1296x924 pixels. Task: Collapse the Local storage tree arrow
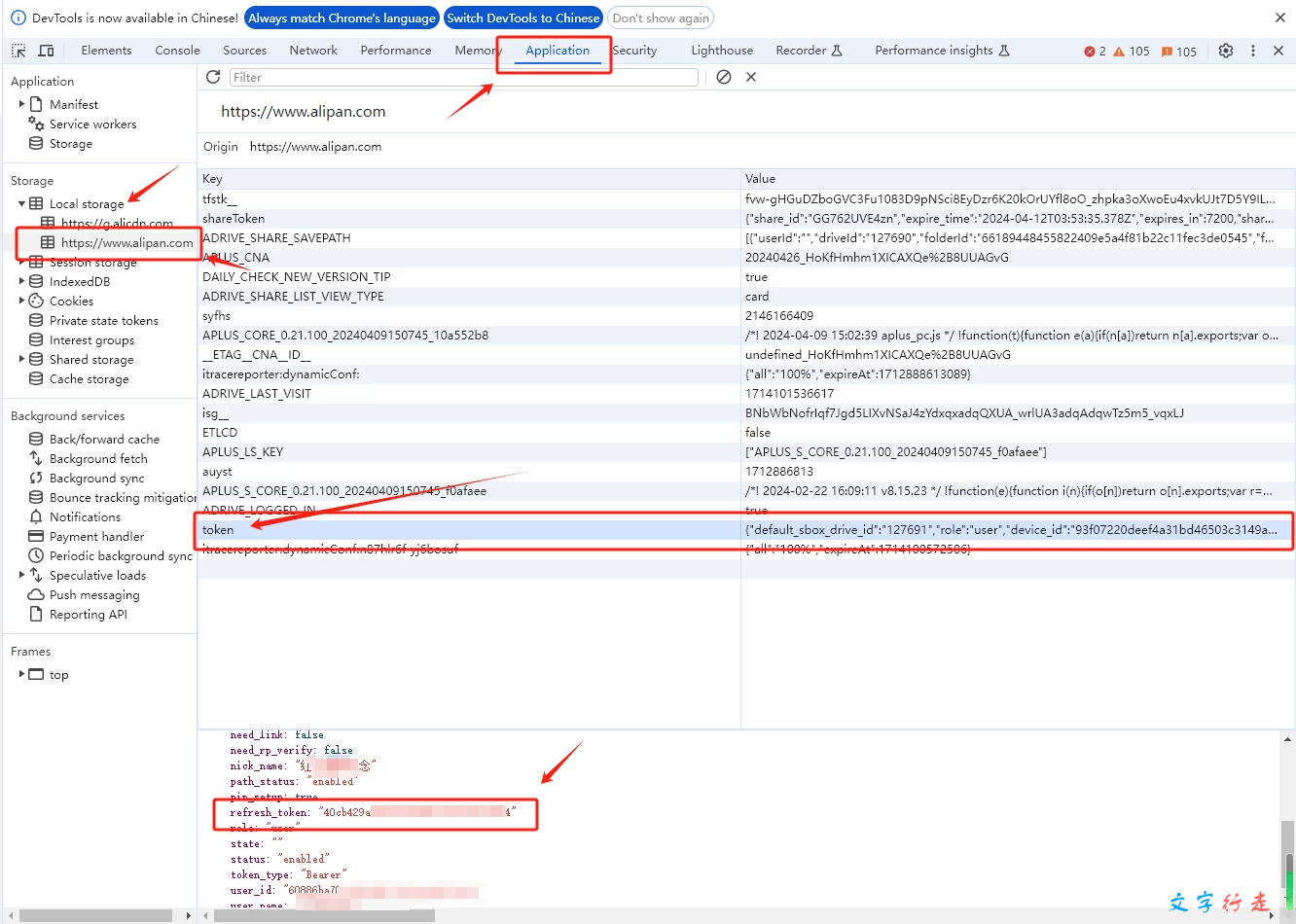(x=21, y=203)
